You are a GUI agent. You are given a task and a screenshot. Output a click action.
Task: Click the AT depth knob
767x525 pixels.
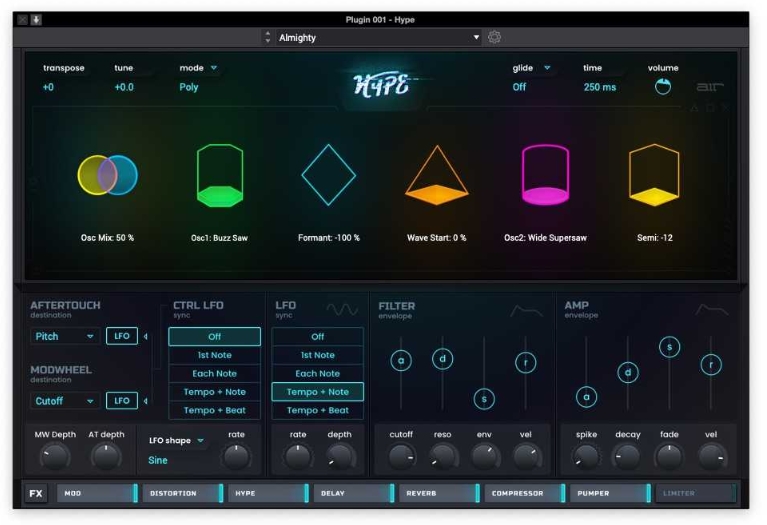[106, 457]
